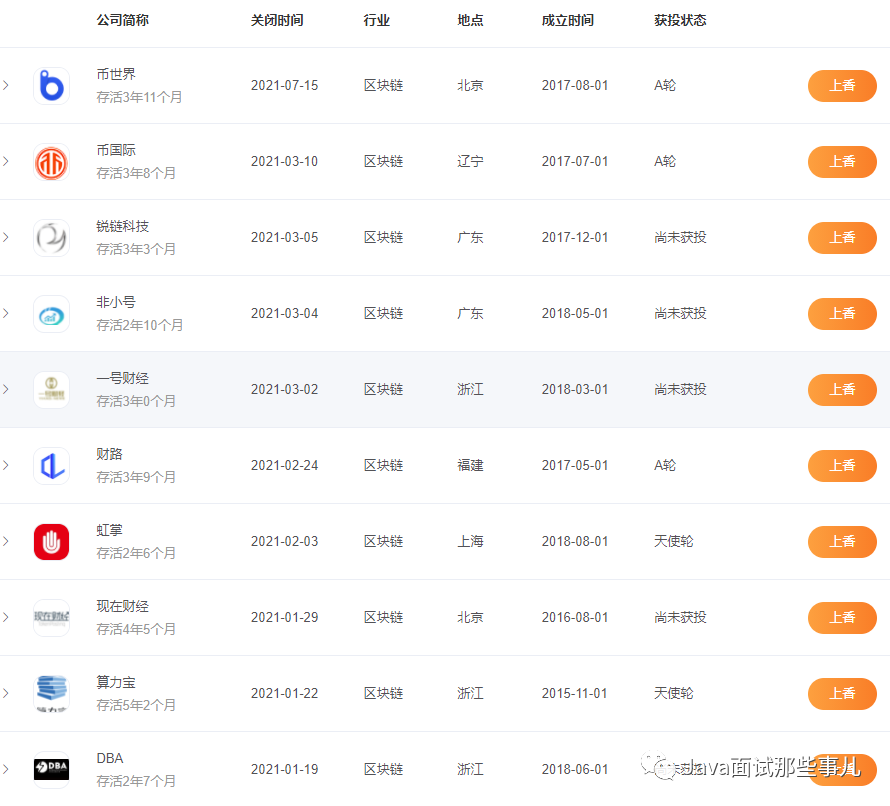The width and height of the screenshot is (890, 806).
Task: Click the 上香 button for DBA
Action: pyautogui.click(x=842, y=769)
